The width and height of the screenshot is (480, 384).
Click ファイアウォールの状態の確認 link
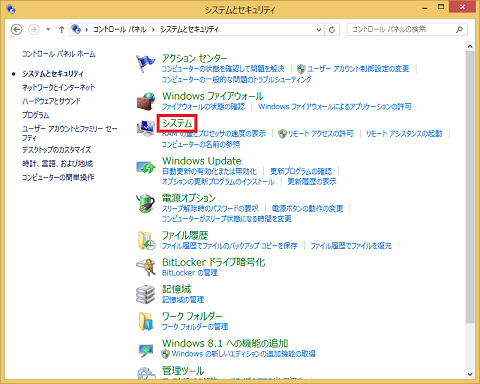pos(203,106)
